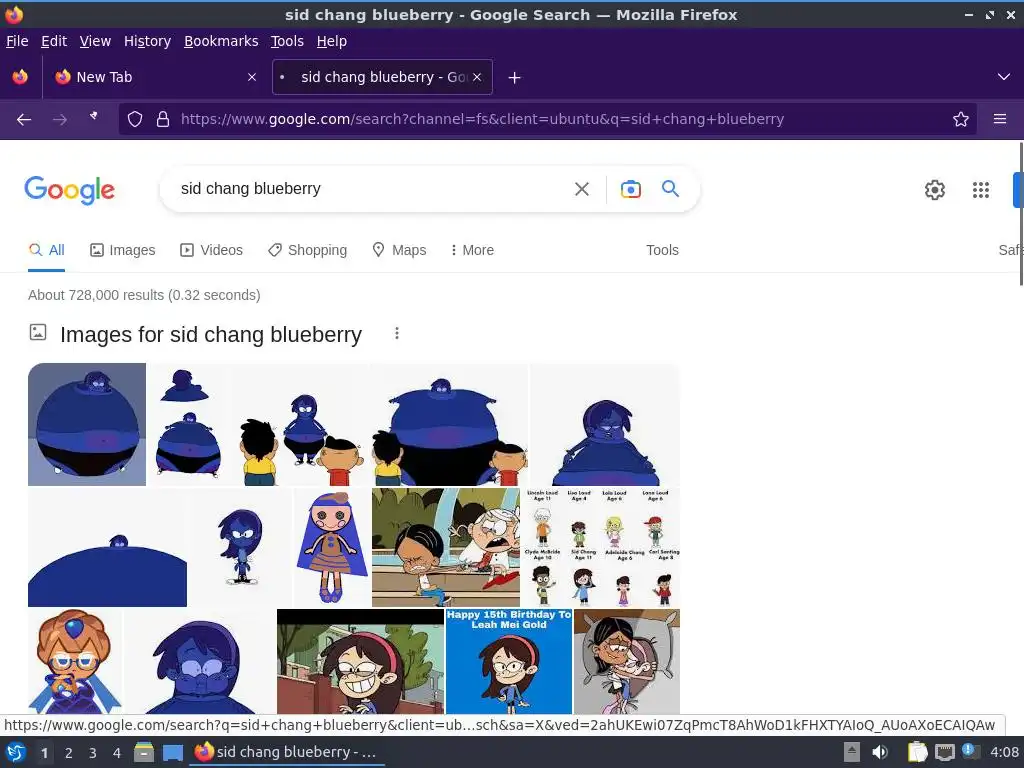
Task: Click the page vertical scrollbar
Action: [1020, 214]
